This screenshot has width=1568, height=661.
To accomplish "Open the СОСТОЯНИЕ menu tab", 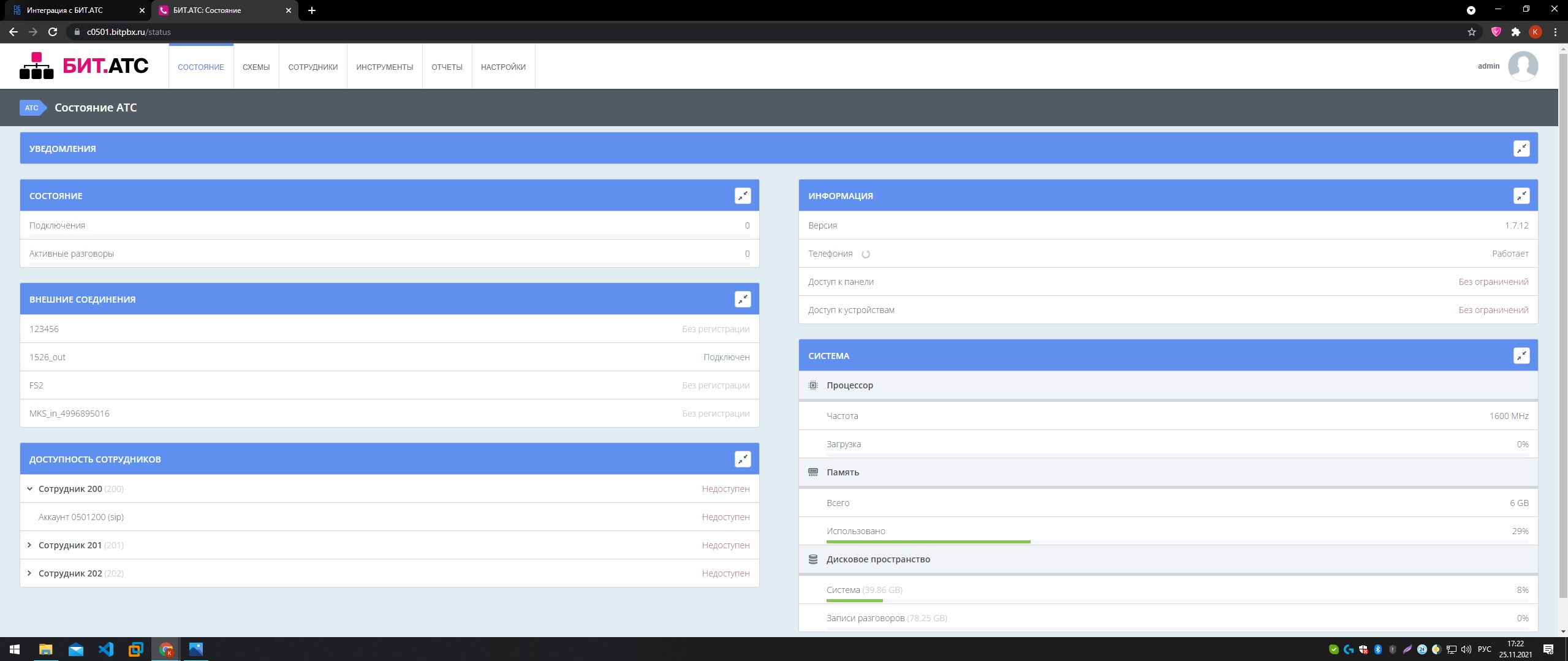I will pyautogui.click(x=201, y=67).
